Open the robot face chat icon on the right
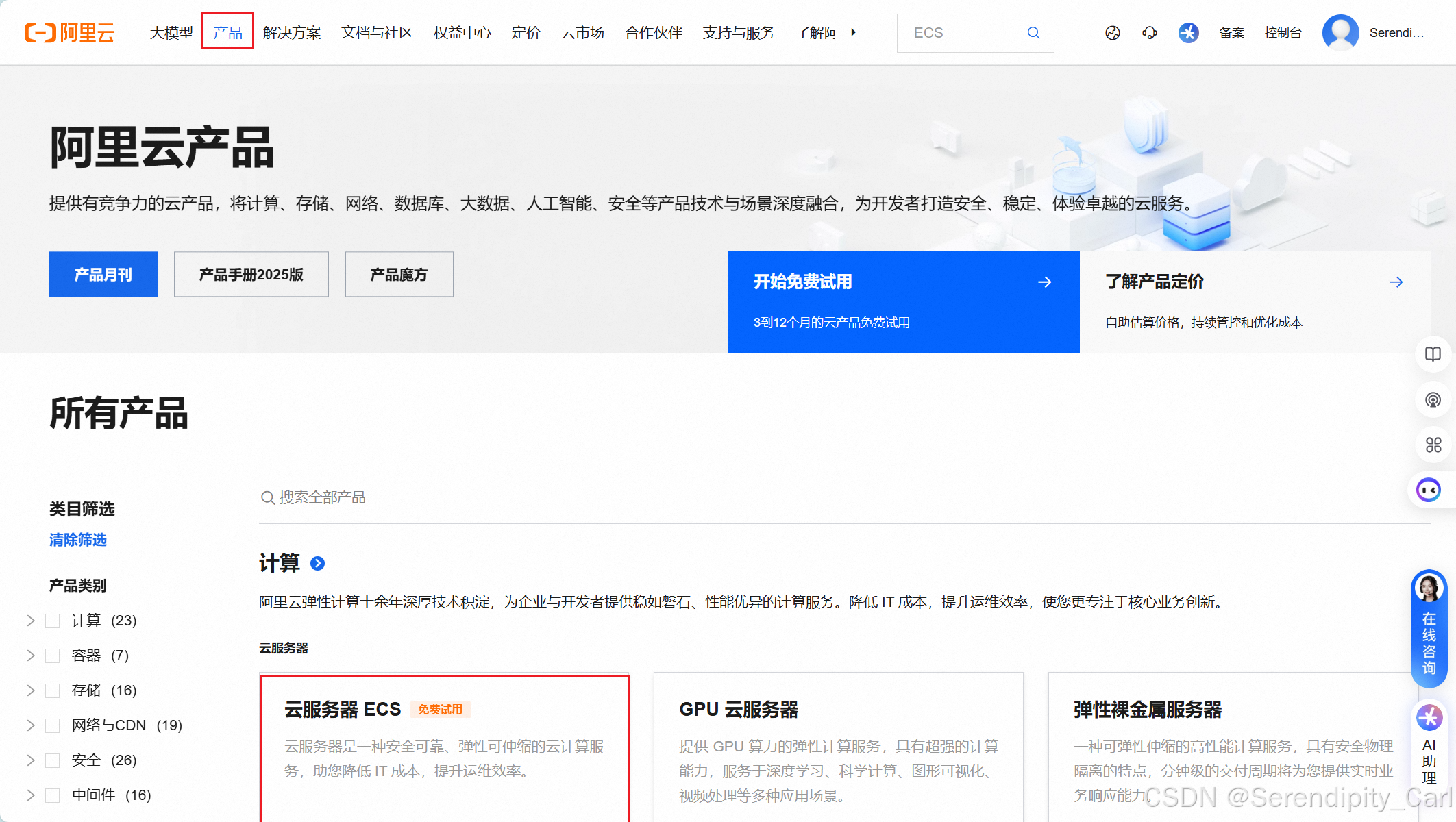This screenshot has width=1456, height=822. point(1429,490)
